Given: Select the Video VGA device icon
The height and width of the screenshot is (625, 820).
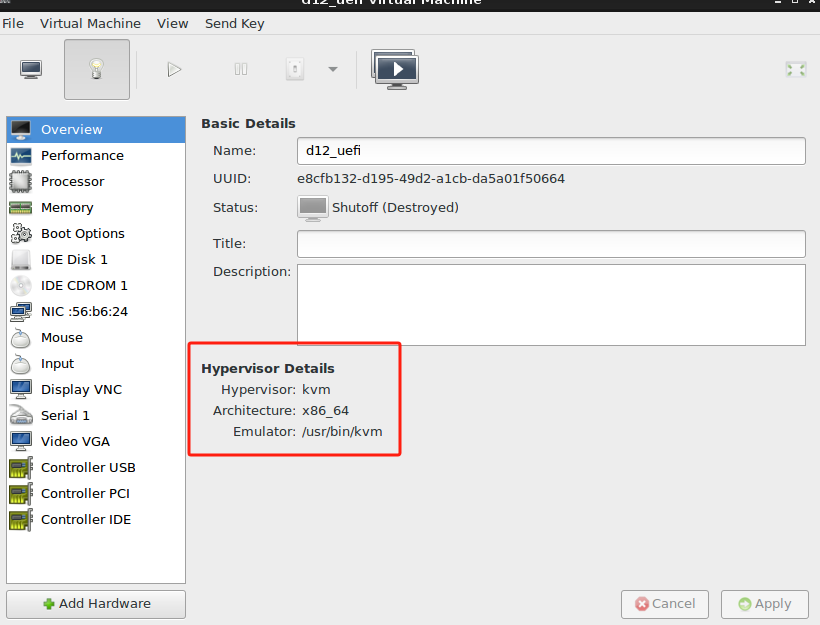Looking at the screenshot, I should click(x=20, y=441).
